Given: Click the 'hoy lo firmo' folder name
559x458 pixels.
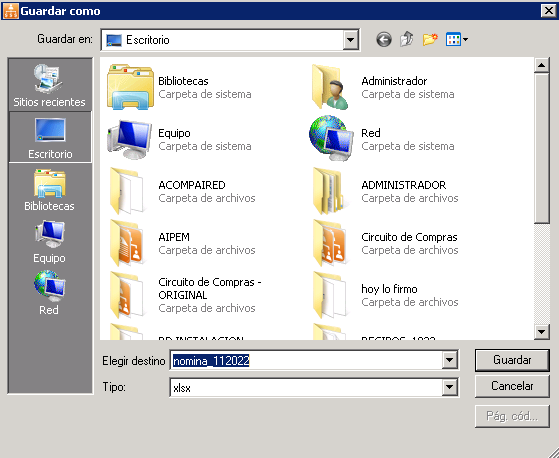Looking at the screenshot, I should coord(389,289).
